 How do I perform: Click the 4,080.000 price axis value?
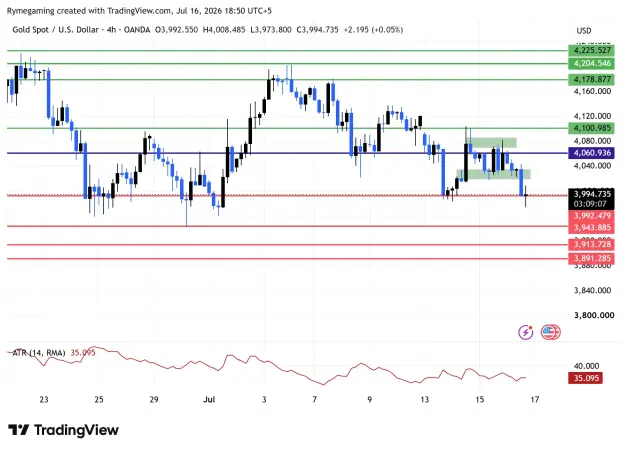click(592, 141)
